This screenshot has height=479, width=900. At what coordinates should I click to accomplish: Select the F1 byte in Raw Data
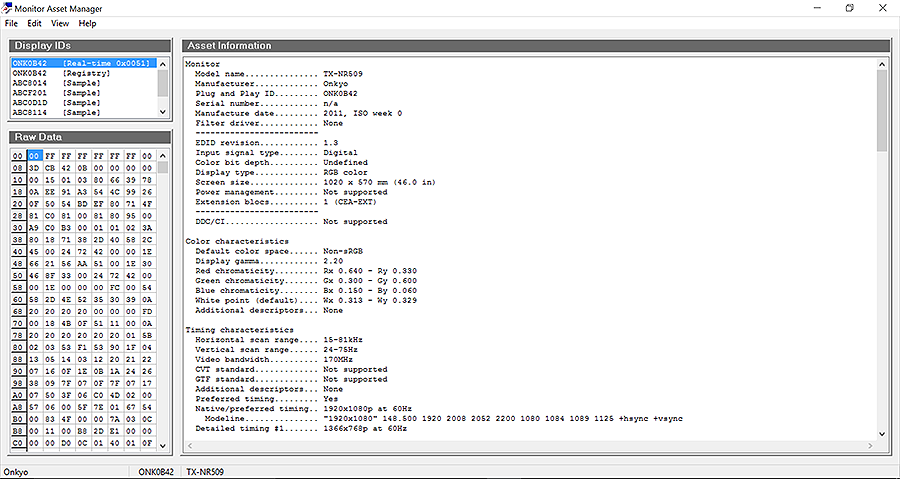coord(83,347)
